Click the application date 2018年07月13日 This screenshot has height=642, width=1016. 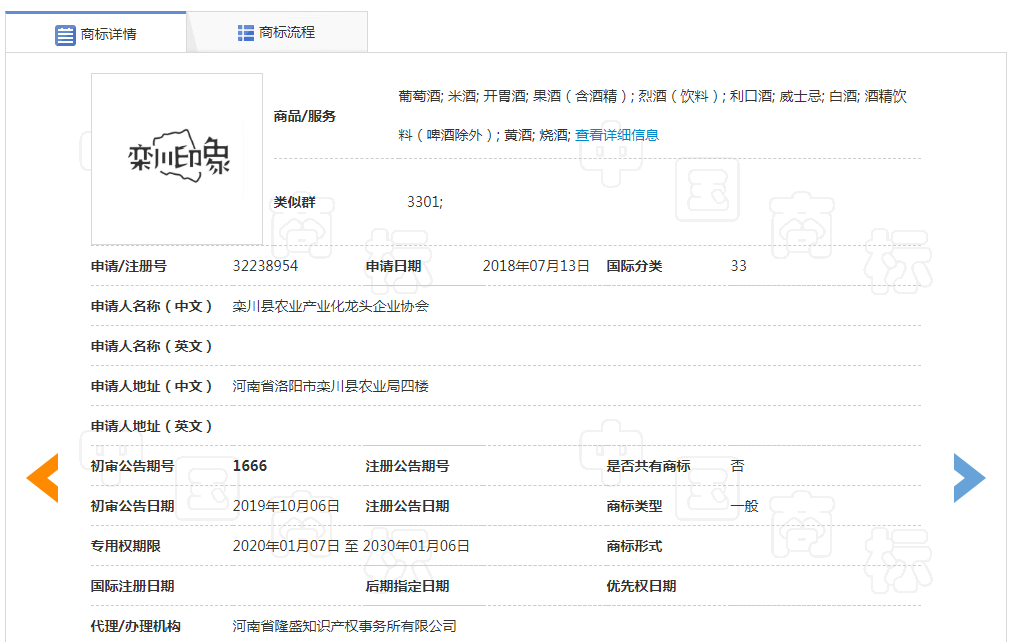[536, 266]
